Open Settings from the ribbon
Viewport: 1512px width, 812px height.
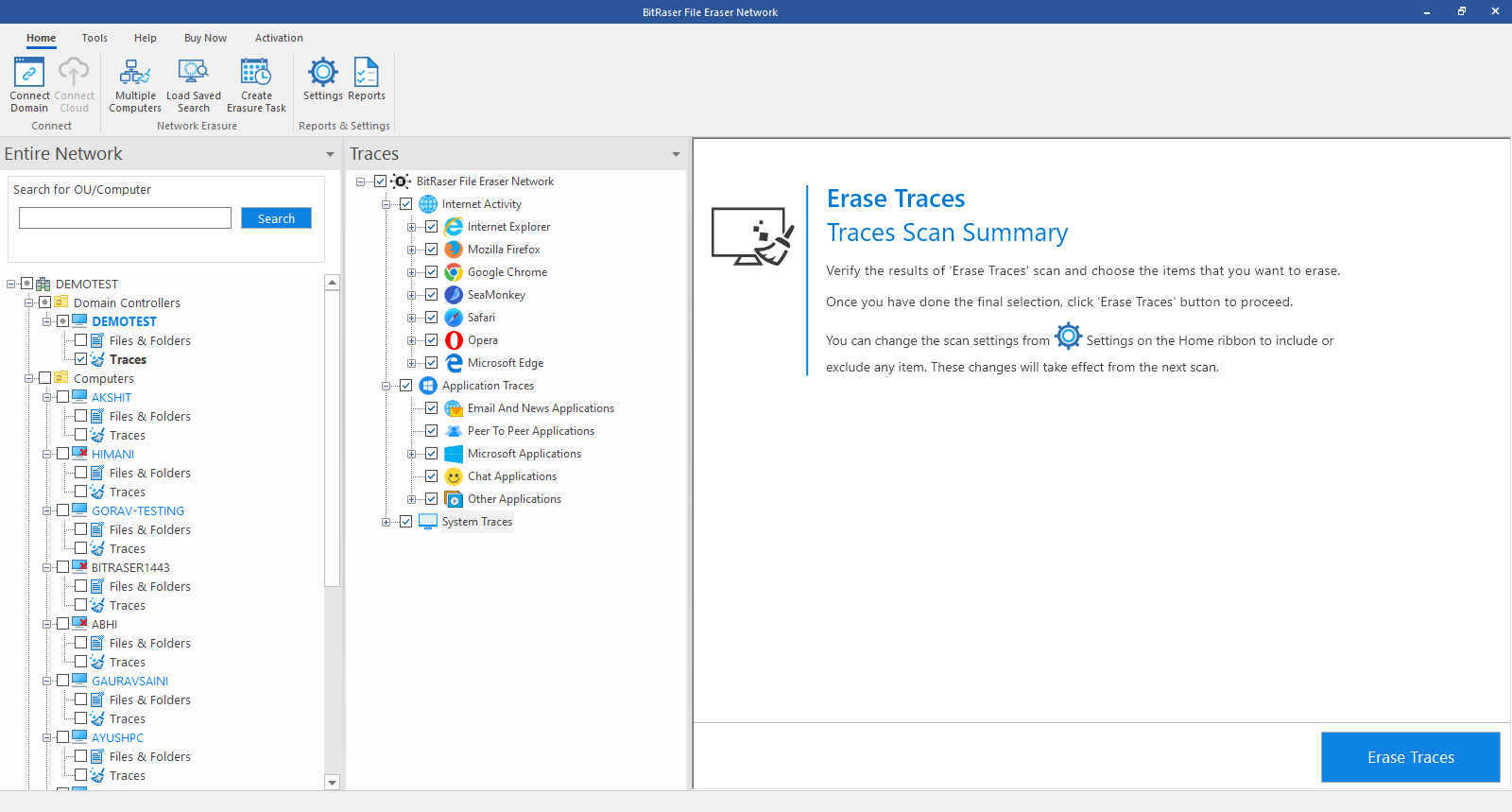tap(323, 73)
